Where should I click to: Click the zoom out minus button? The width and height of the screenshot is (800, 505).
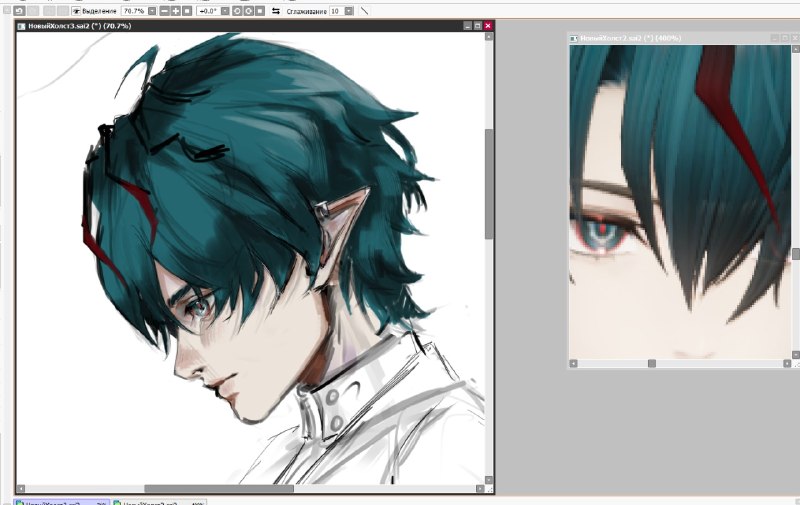pyautogui.click(x=164, y=11)
